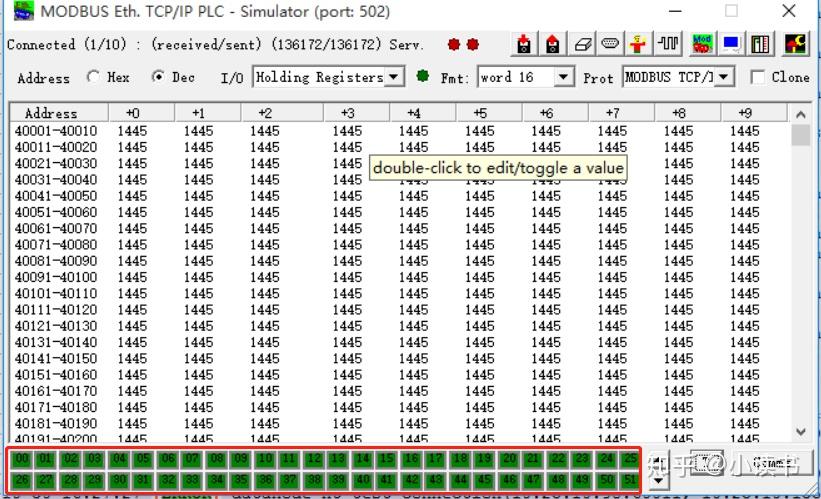Toggle station 05 button
Viewport: 821px width, 499px height.
(x=143, y=459)
